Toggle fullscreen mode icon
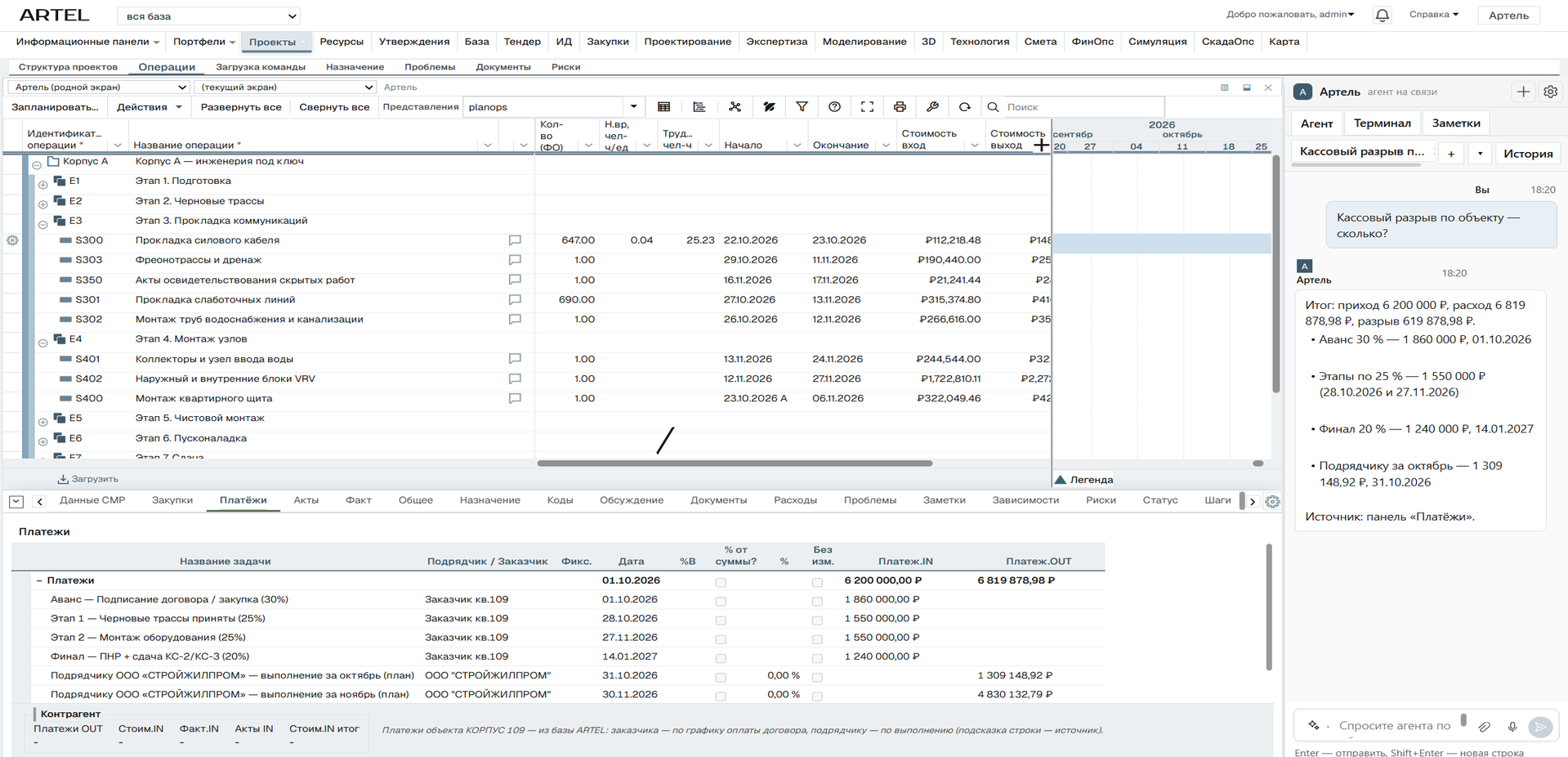Screen dimensions: 1568x757 pos(867,107)
